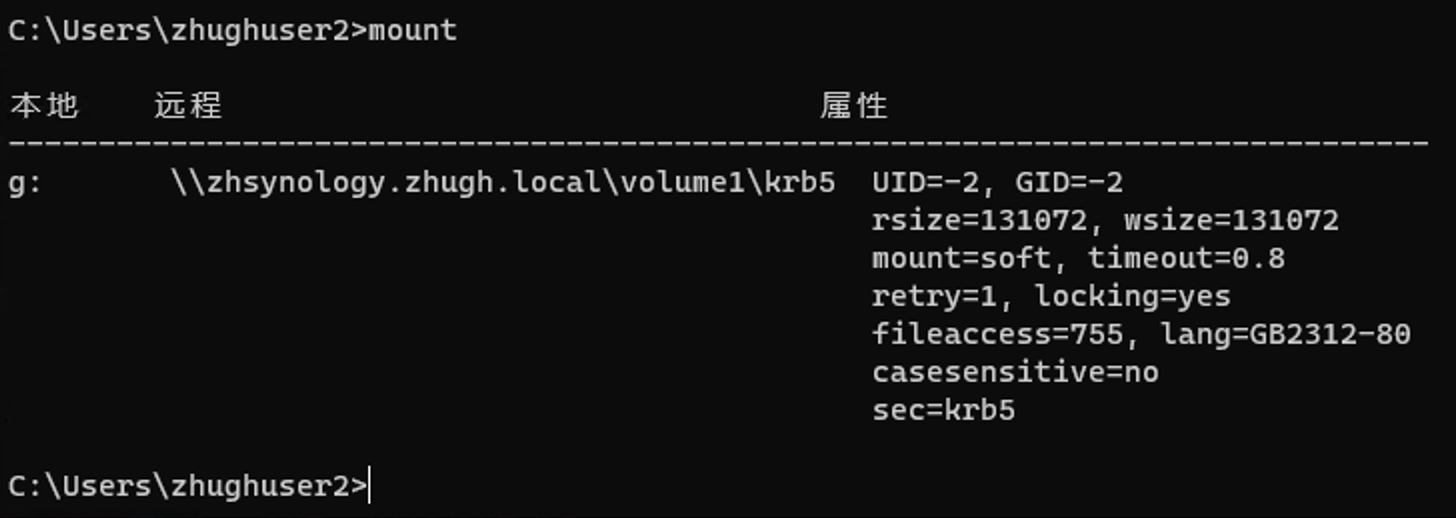
Task: Click the 本地 column header
Action: 44,105
